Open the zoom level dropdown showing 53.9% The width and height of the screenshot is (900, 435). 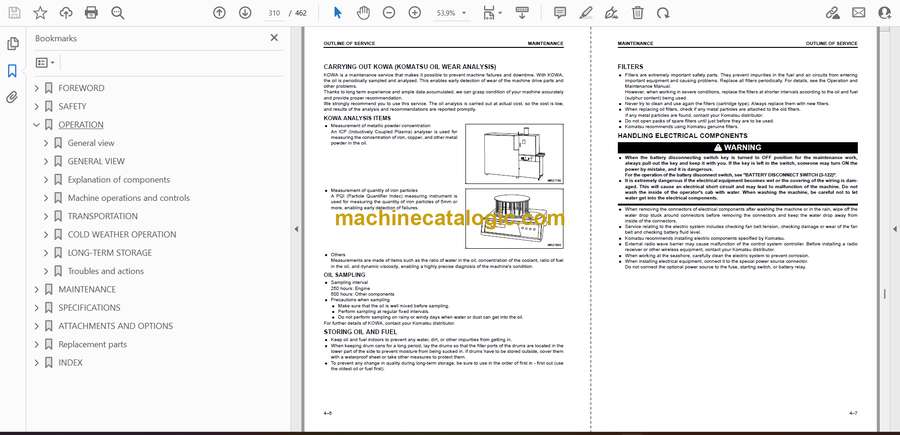point(451,13)
